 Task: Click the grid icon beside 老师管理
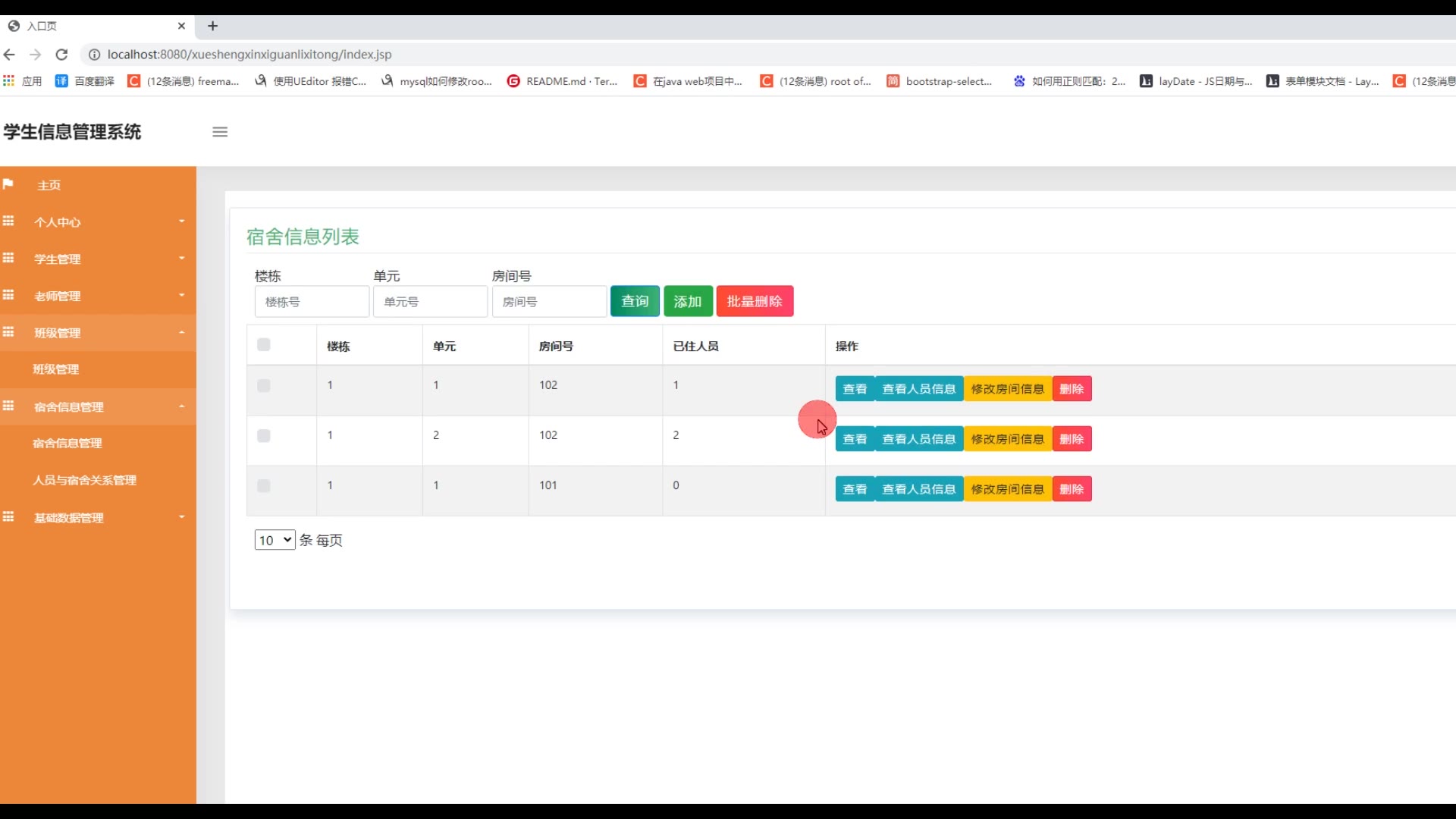[x=8, y=295]
